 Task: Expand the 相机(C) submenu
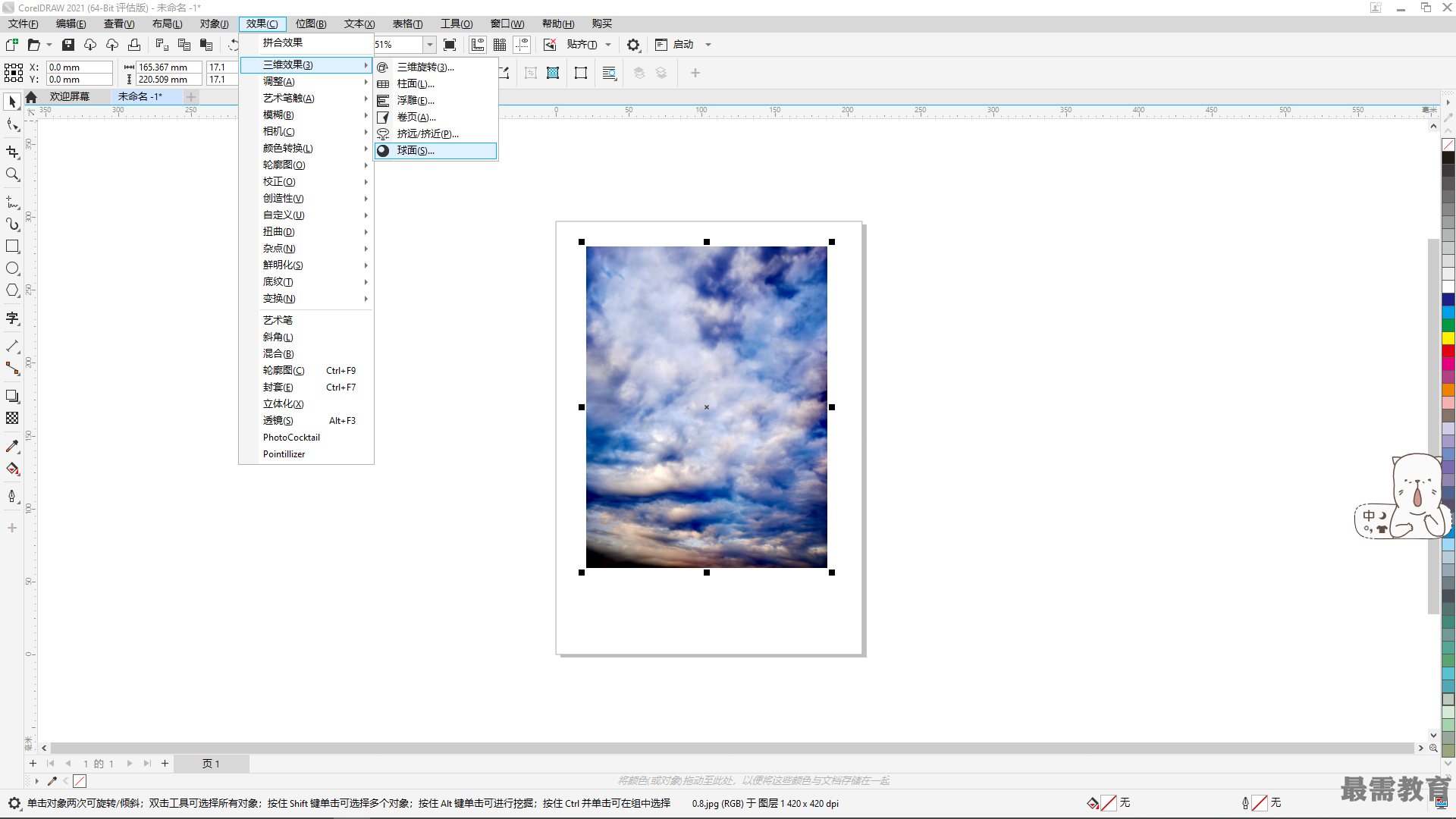[x=306, y=131]
